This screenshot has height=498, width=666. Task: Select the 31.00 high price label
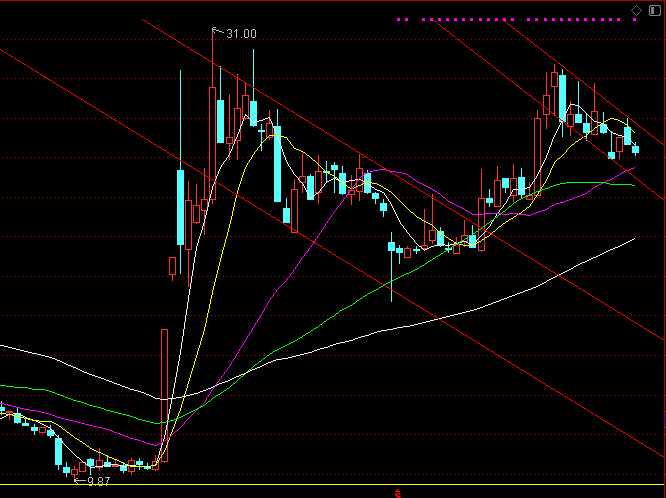(241, 34)
